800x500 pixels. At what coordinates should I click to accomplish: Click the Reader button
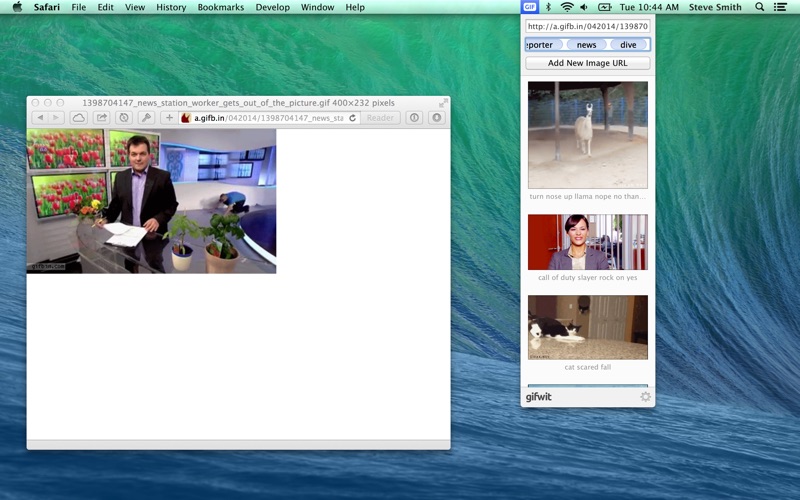tap(380, 118)
